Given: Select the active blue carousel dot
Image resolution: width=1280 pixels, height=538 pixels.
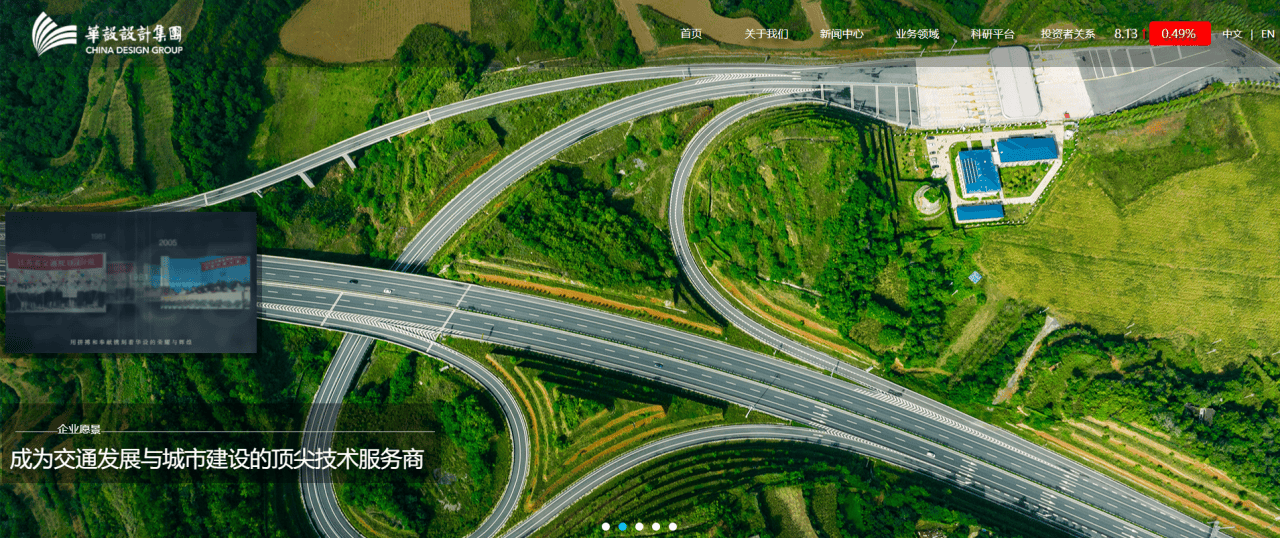Looking at the screenshot, I should click(622, 526).
